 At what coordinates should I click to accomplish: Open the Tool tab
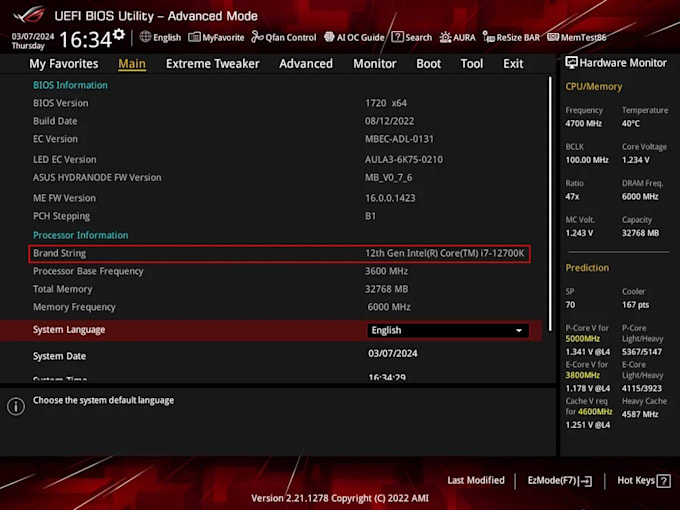(x=471, y=64)
